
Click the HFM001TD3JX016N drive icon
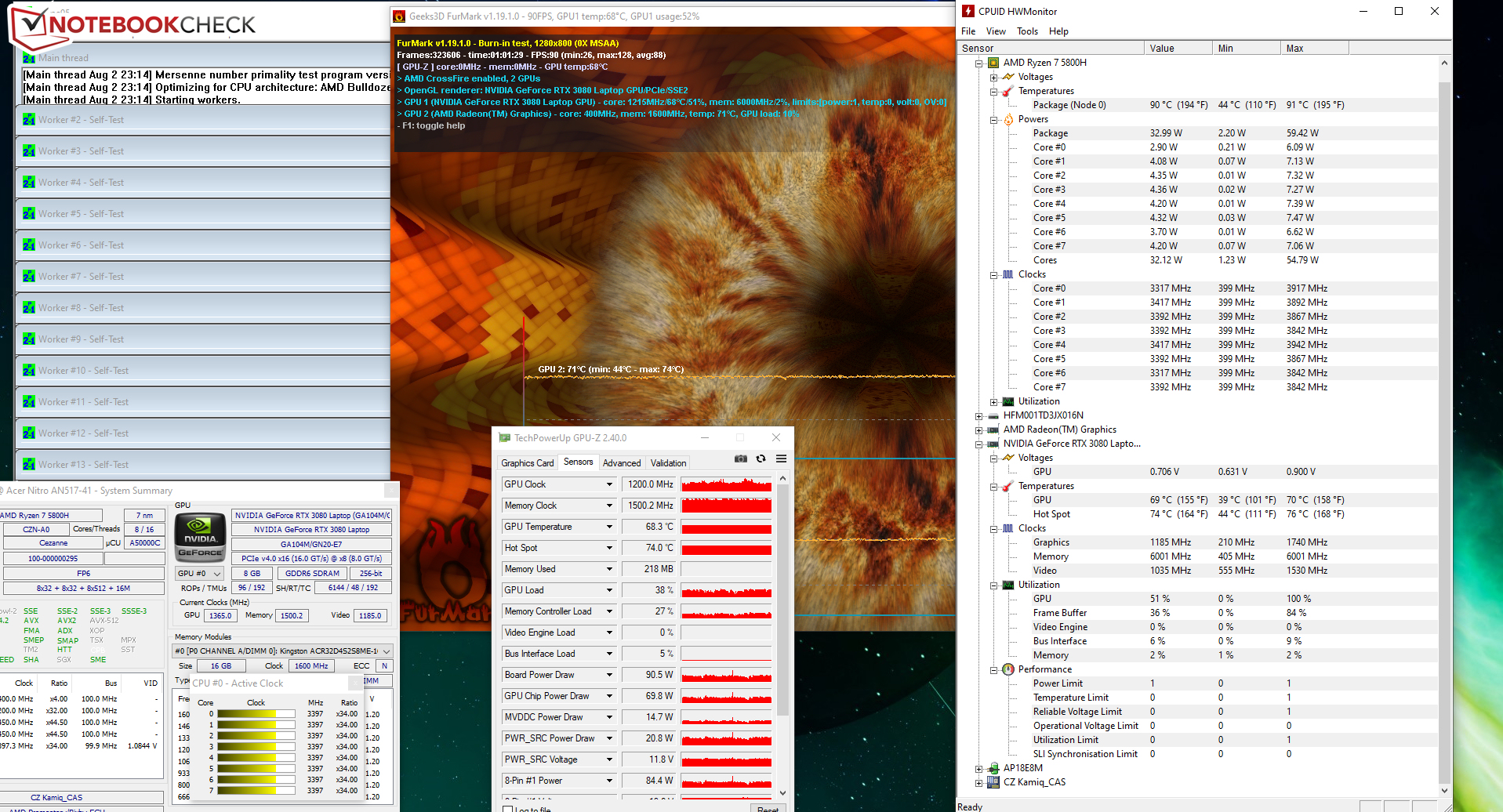click(993, 415)
